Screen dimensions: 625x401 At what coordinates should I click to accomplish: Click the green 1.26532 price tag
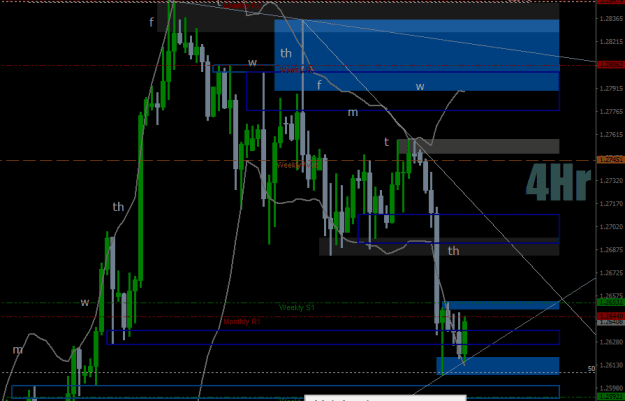(x=610, y=303)
